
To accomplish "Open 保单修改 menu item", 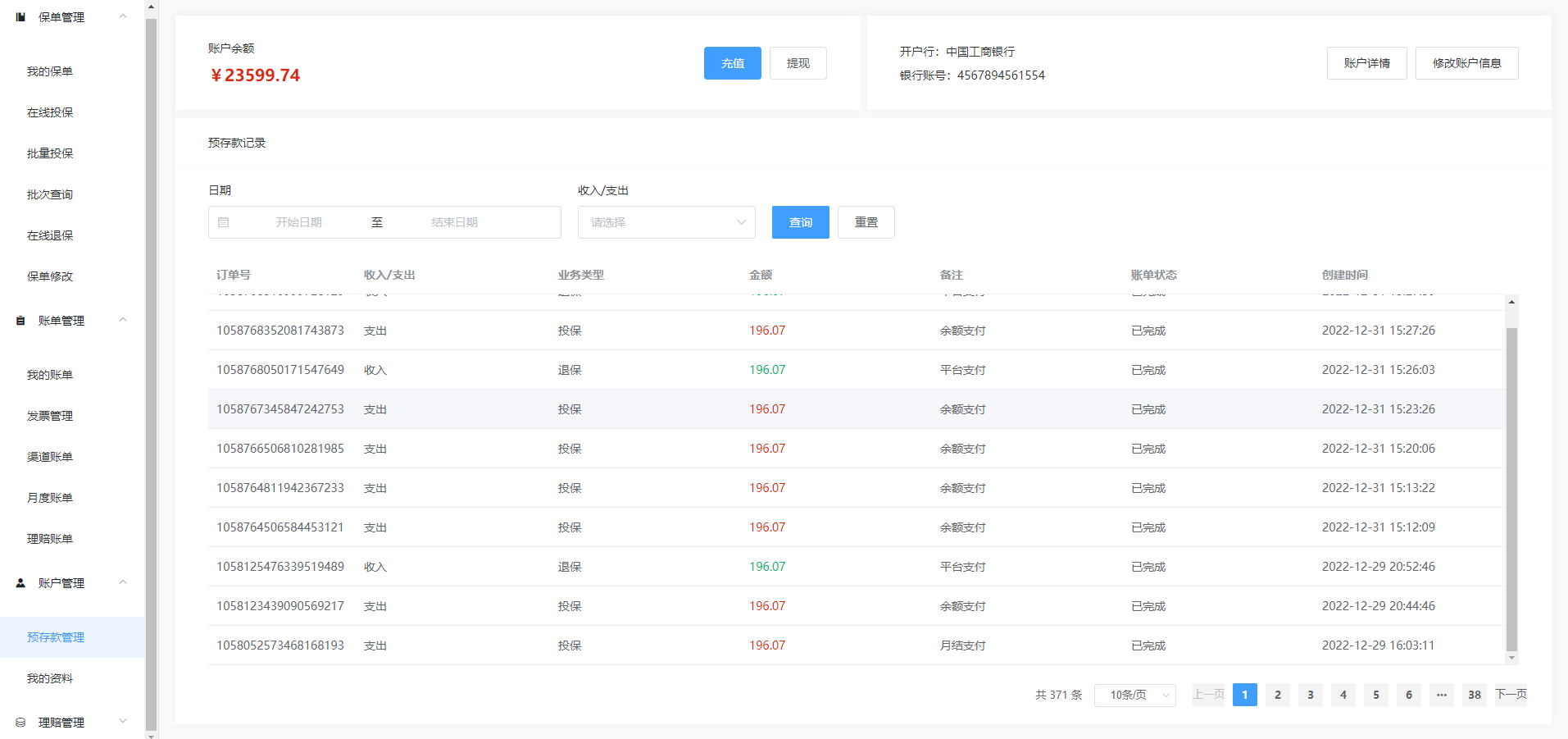I will coord(50,276).
